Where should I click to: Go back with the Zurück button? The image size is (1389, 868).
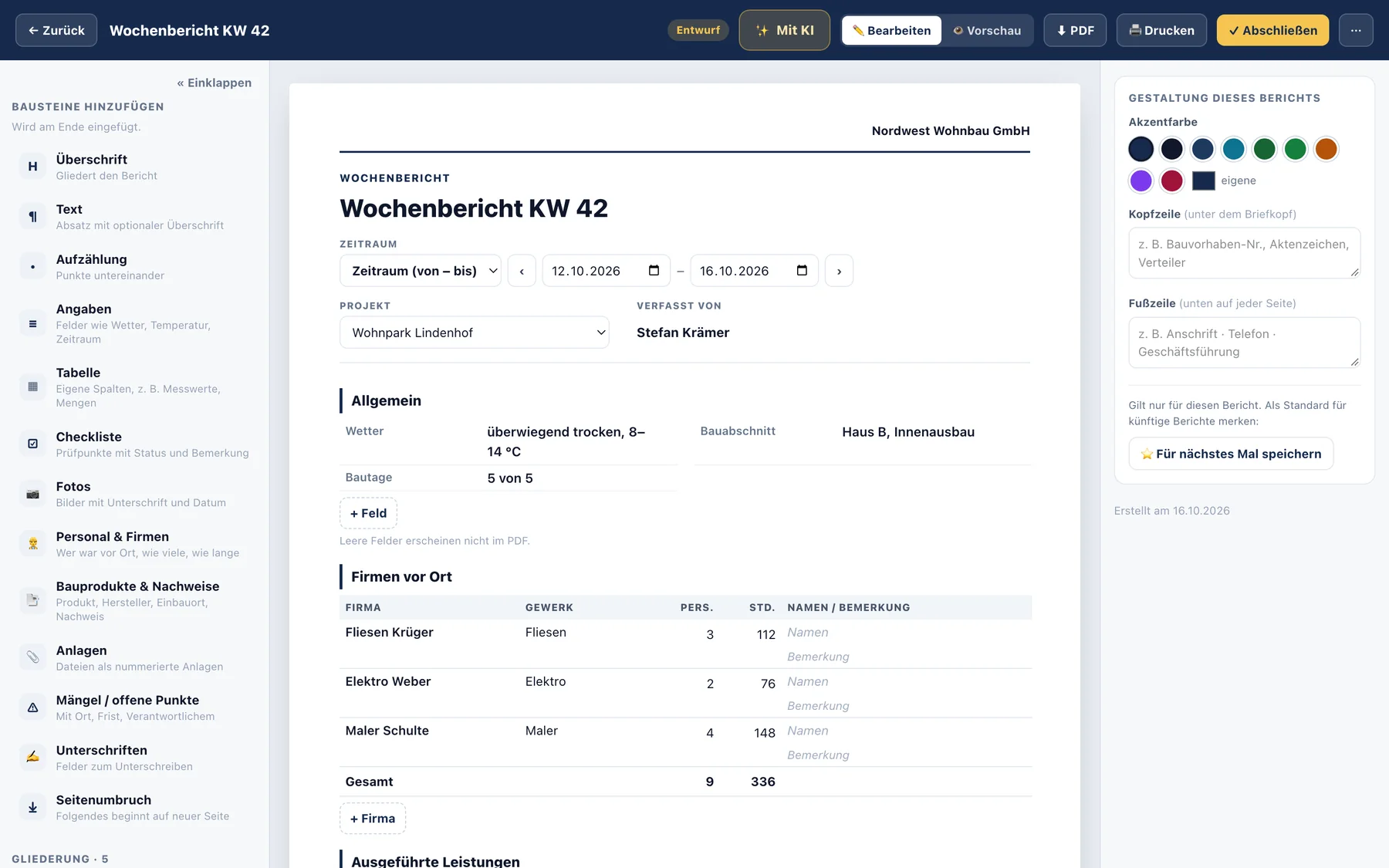click(x=56, y=30)
